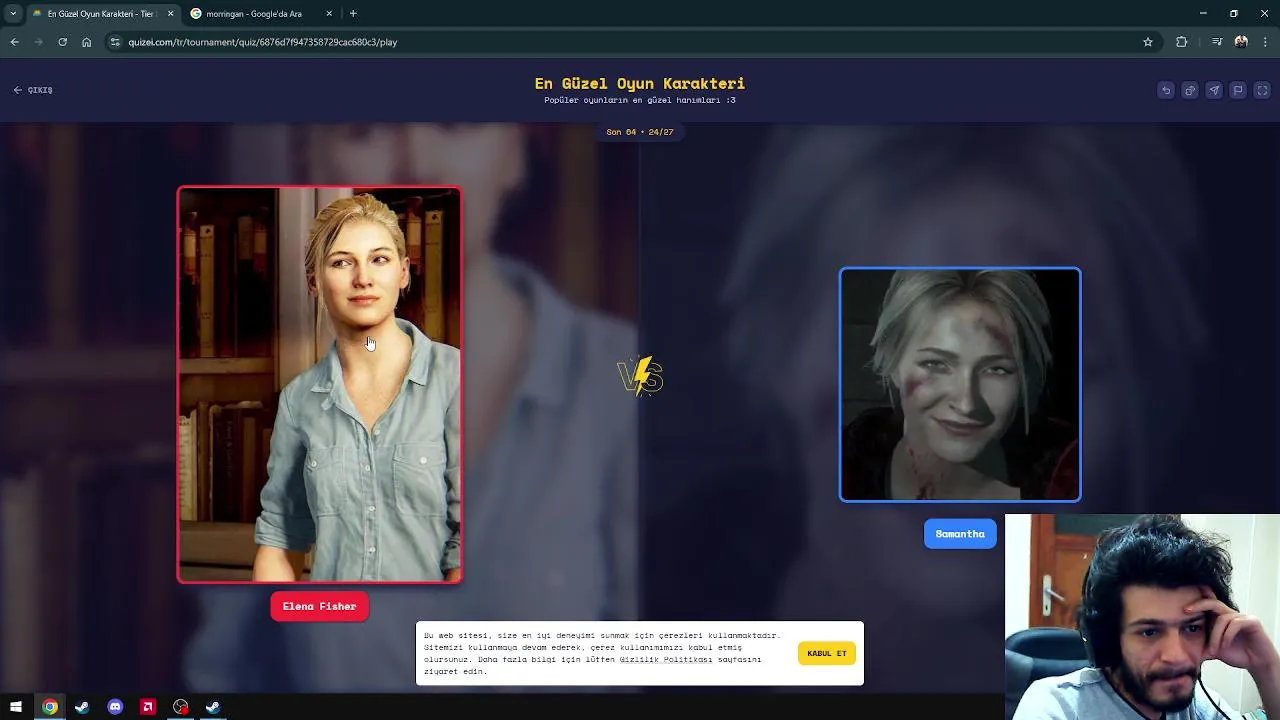This screenshot has height=720, width=1280.
Task: Click the cookie notice text about çerezleri
Action: pos(601,653)
